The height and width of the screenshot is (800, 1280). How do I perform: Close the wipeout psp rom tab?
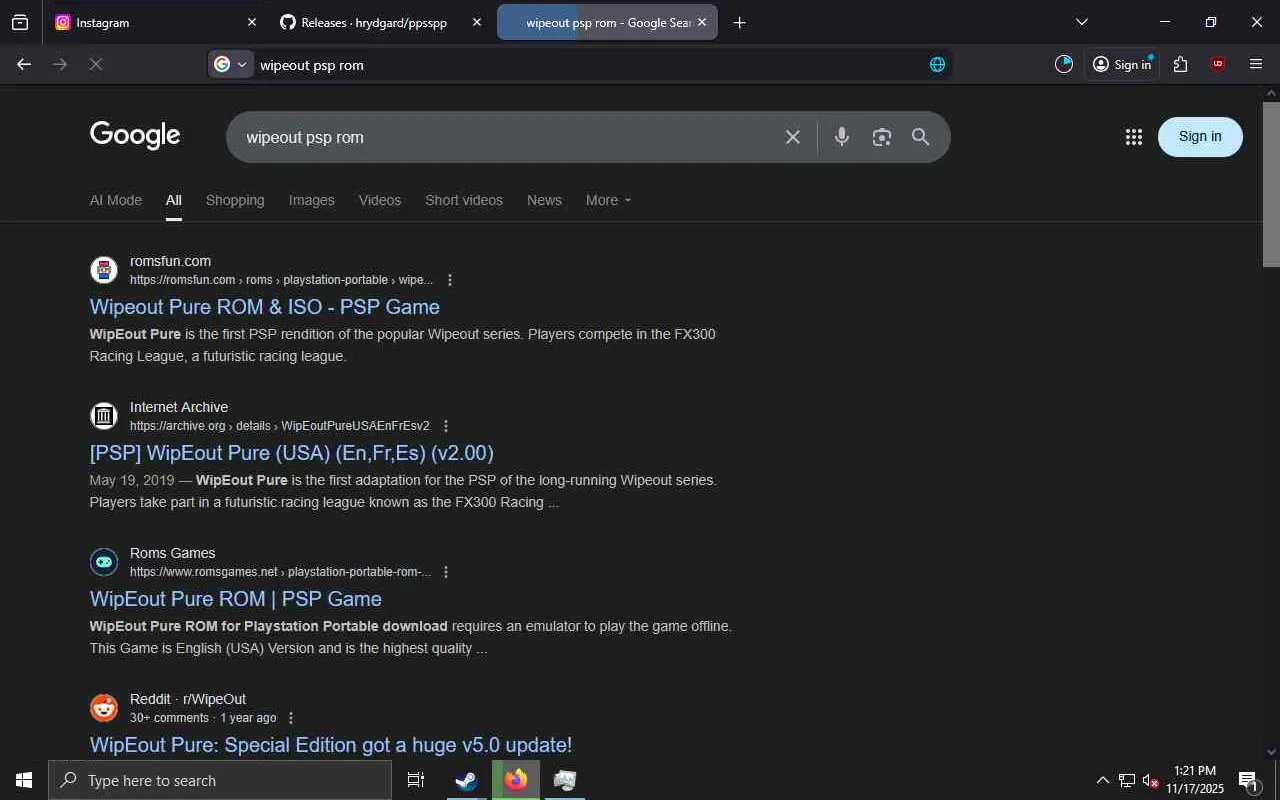click(x=702, y=22)
